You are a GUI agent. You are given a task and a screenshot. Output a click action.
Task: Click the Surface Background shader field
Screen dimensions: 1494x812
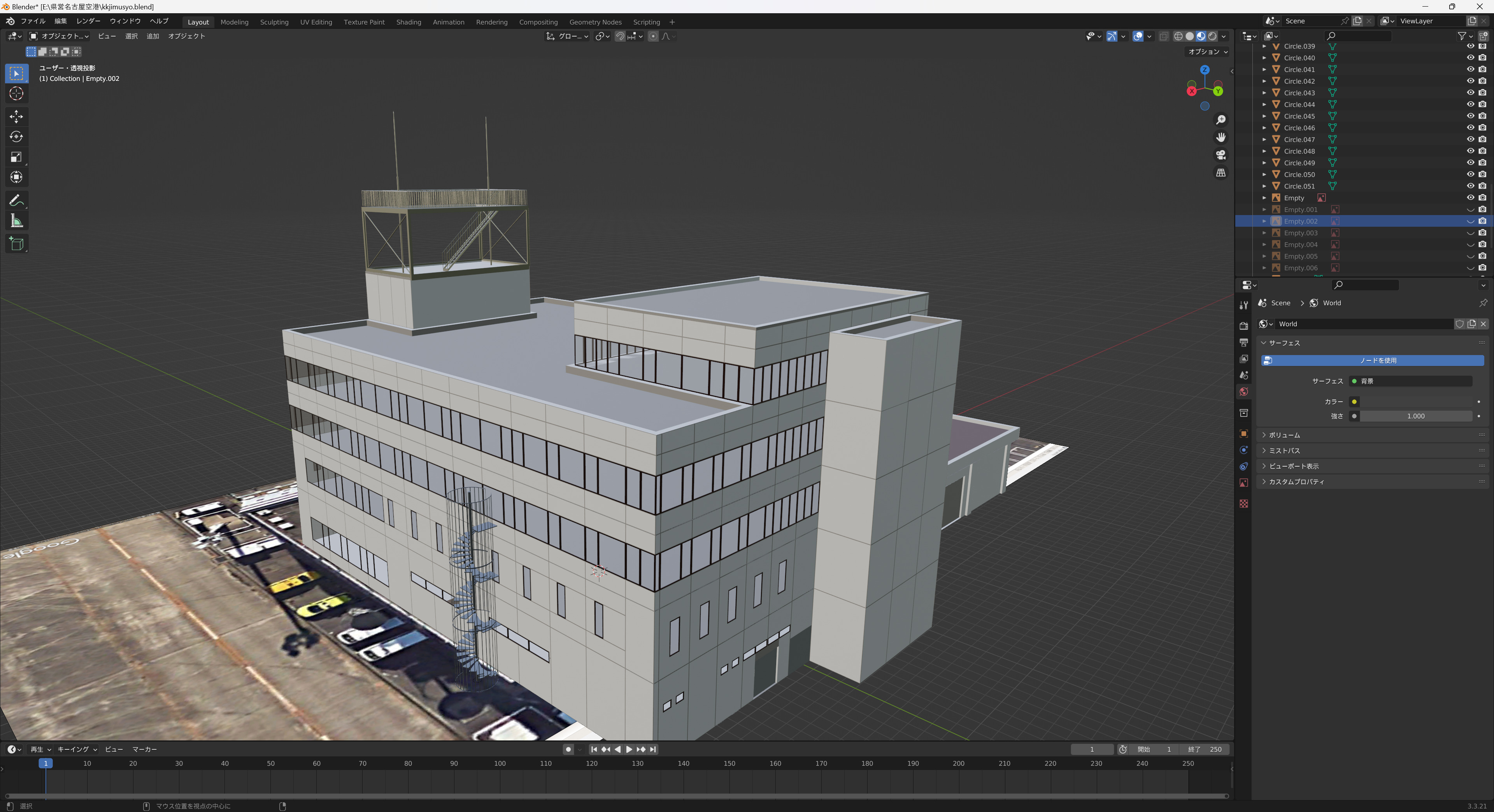1410,381
